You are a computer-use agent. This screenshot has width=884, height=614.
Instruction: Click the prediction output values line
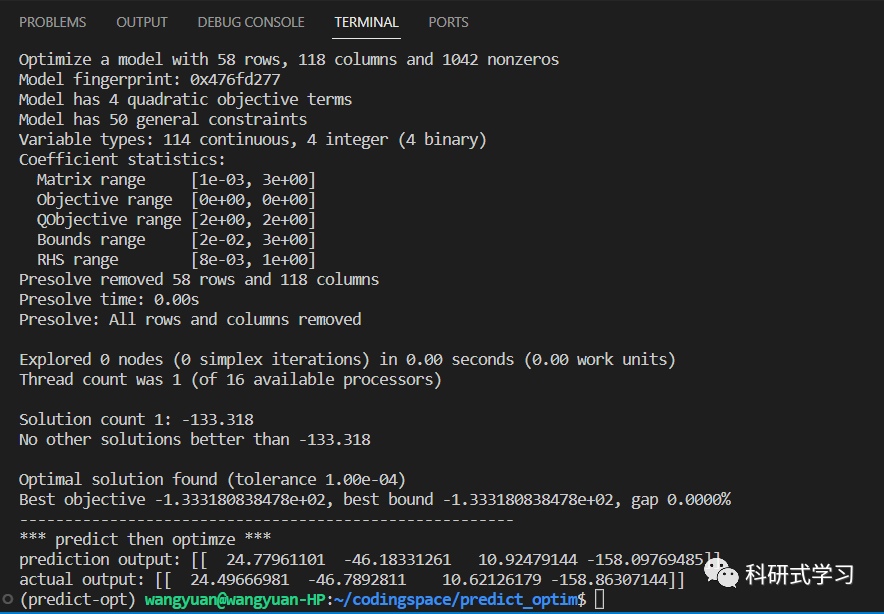click(x=370, y=559)
